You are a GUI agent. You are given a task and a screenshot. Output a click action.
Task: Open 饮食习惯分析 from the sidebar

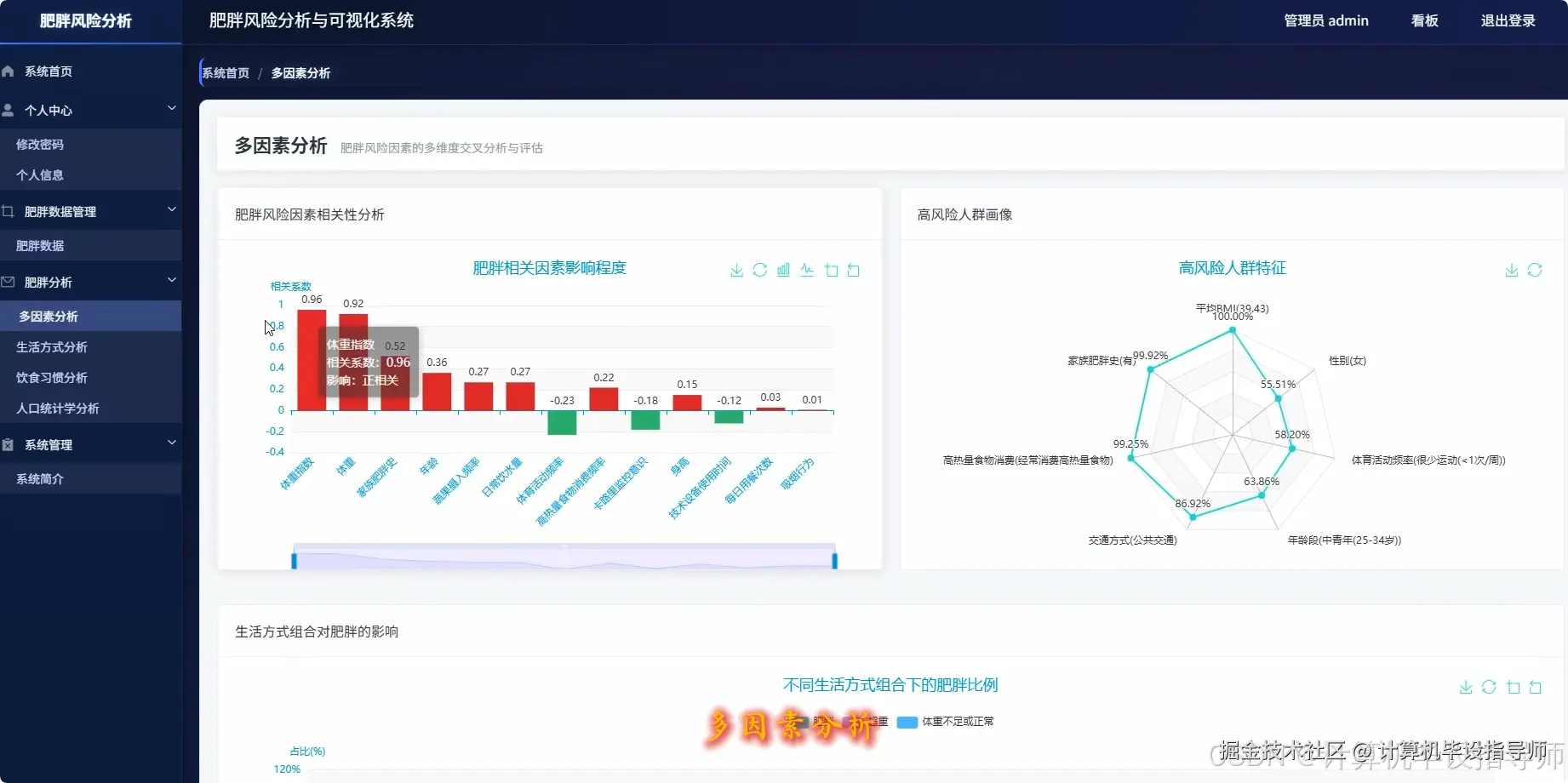(x=51, y=377)
